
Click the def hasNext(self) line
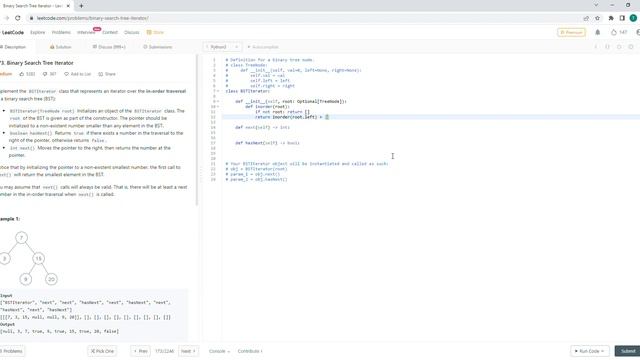point(267,143)
